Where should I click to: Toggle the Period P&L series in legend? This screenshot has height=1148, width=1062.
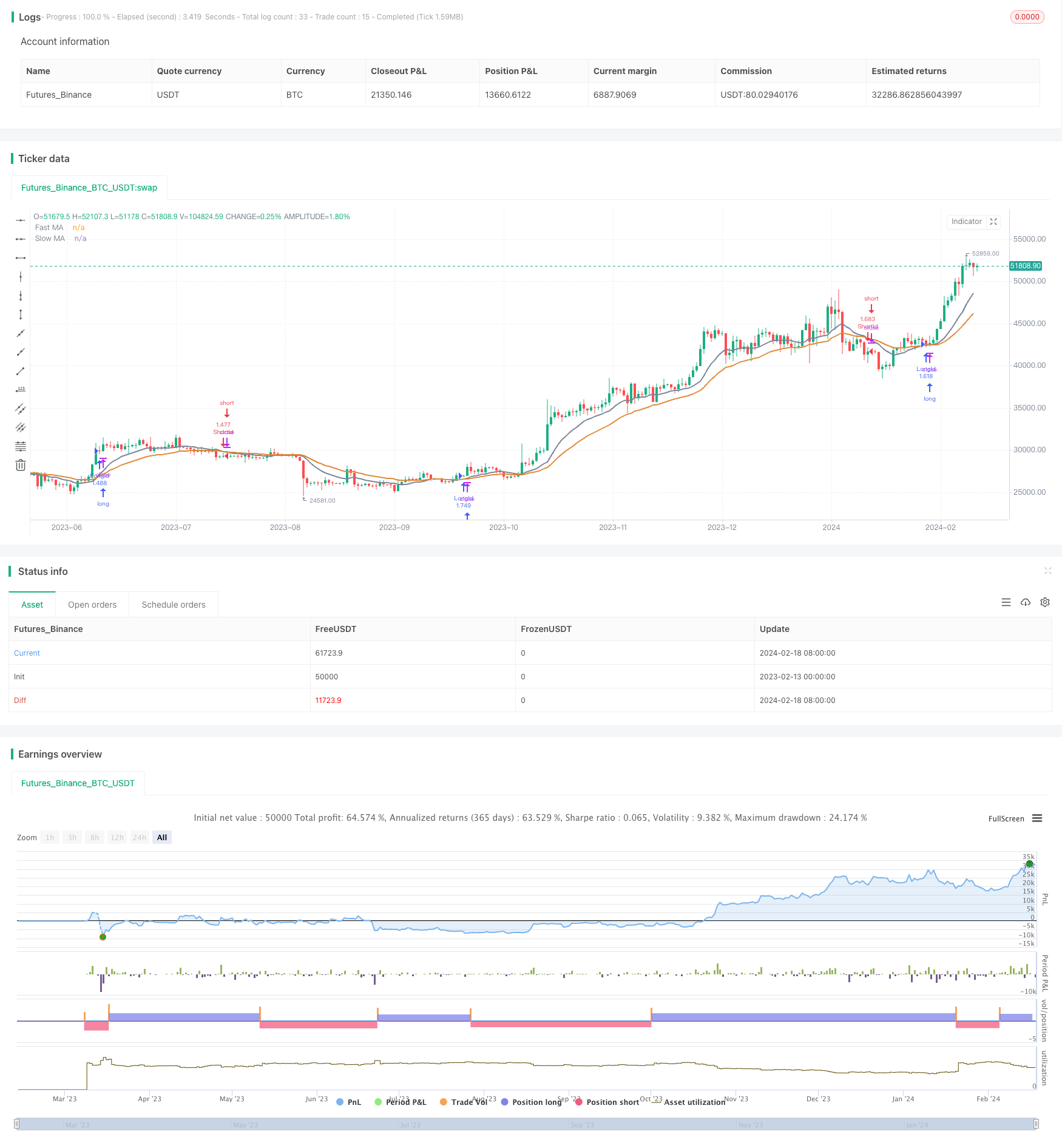point(401,1102)
